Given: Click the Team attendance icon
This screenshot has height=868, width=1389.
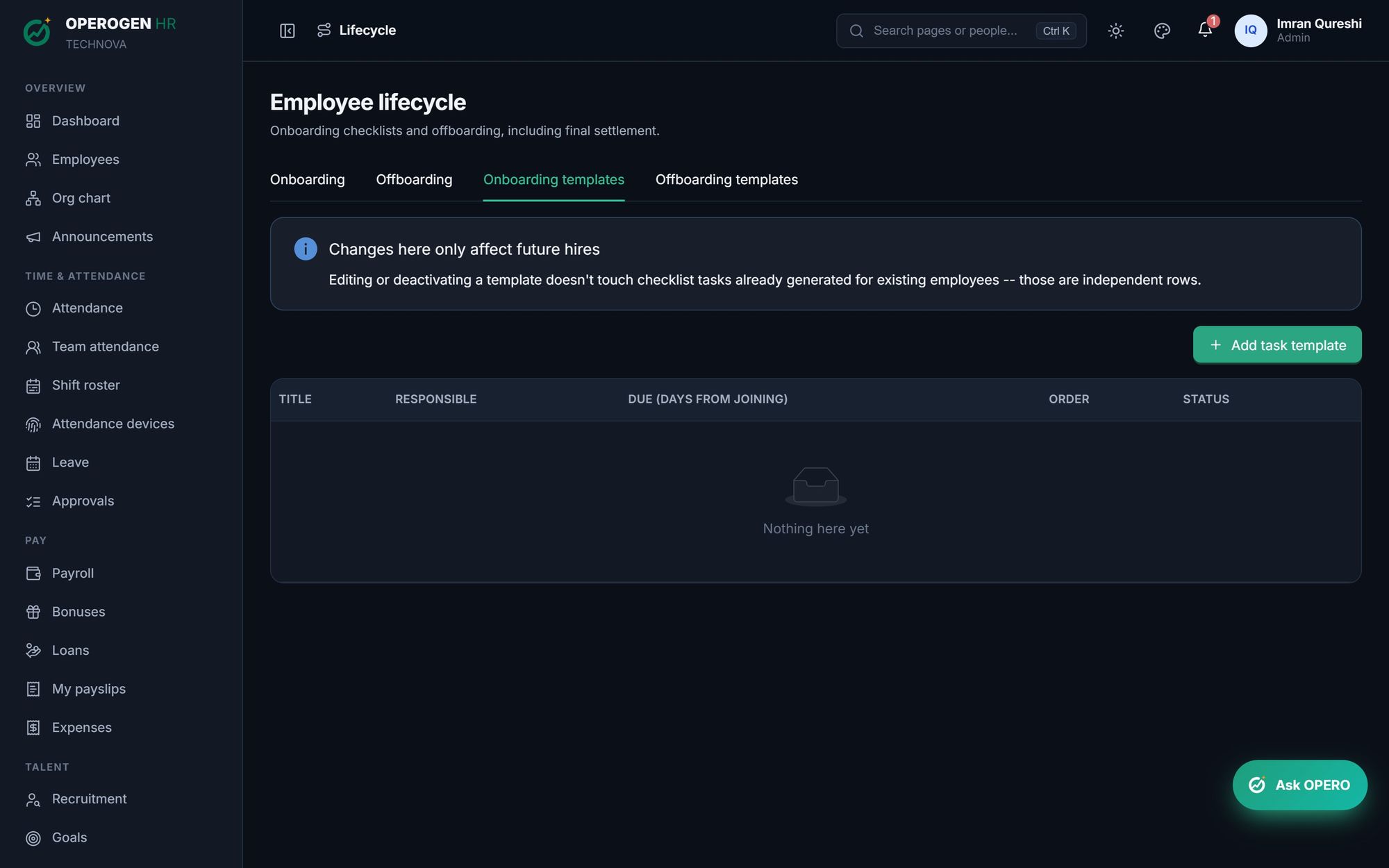Looking at the screenshot, I should pyautogui.click(x=33, y=347).
